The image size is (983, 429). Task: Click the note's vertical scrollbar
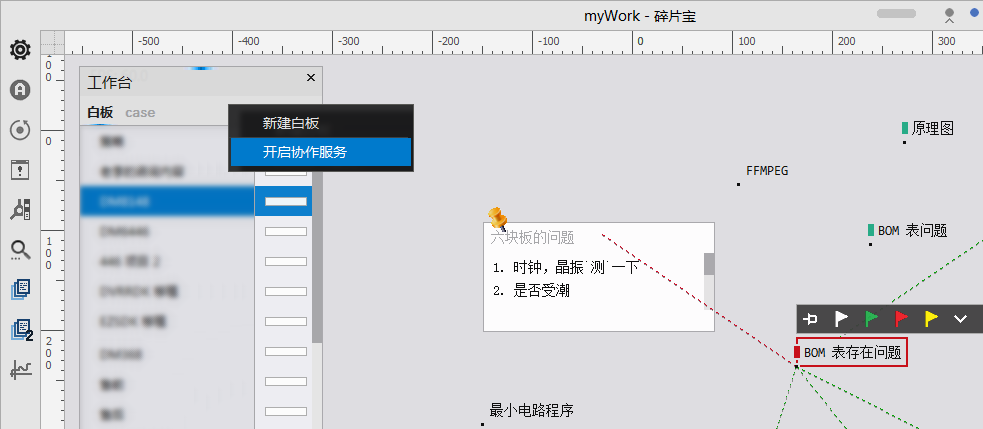[x=709, y=264]
